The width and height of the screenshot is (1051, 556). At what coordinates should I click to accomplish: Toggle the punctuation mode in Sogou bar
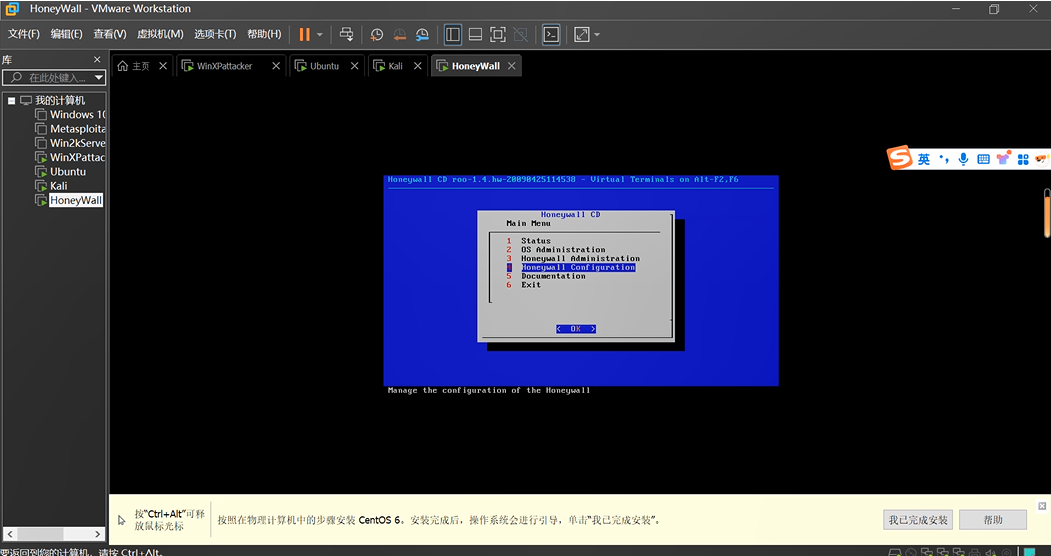(x=944, y=159)
